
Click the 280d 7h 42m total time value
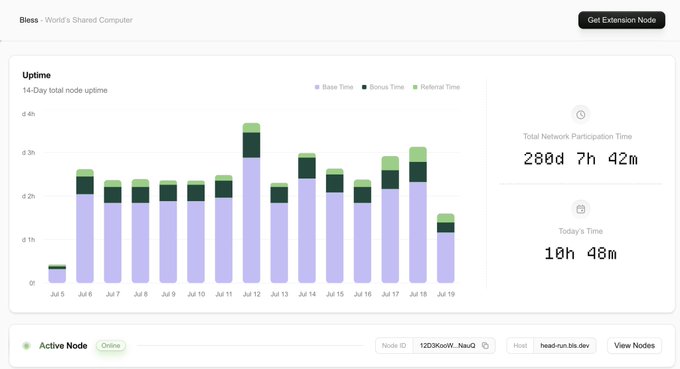click(x=581, y=159)
